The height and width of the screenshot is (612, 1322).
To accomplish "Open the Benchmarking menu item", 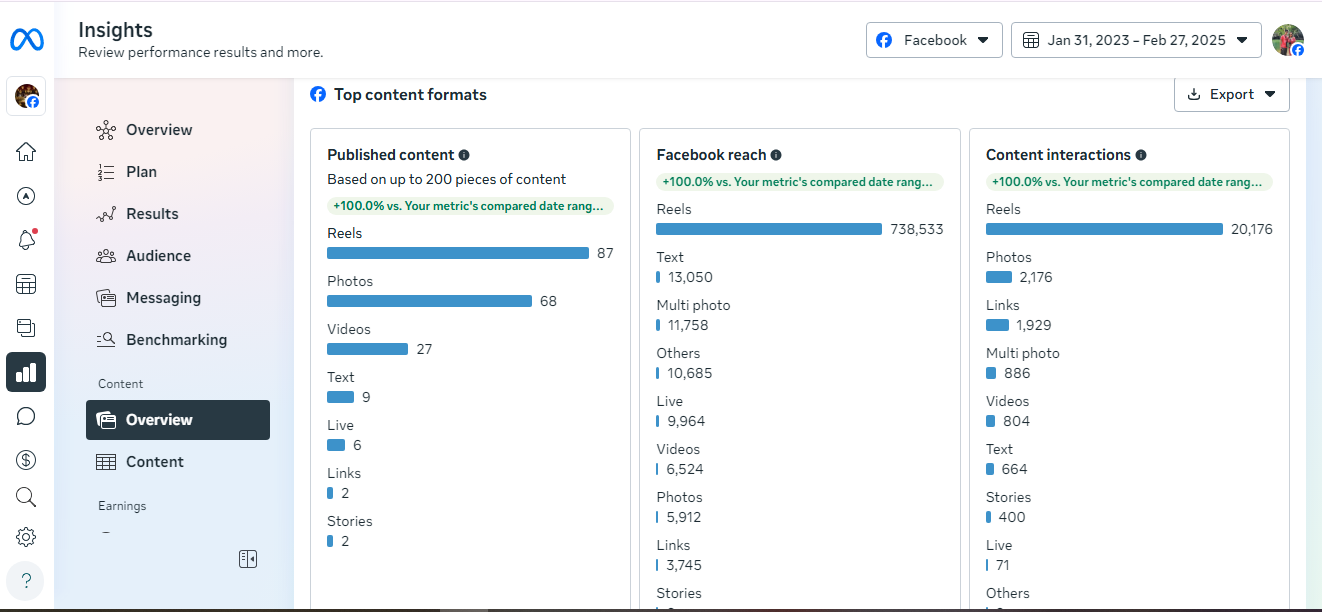I will pos(176,340).
